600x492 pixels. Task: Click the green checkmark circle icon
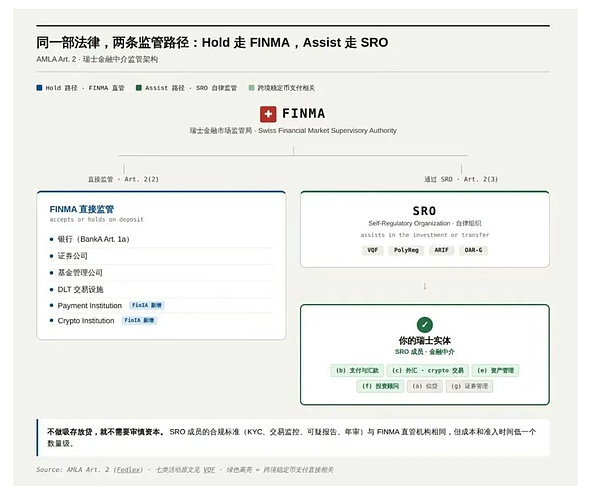coord(424,325)
